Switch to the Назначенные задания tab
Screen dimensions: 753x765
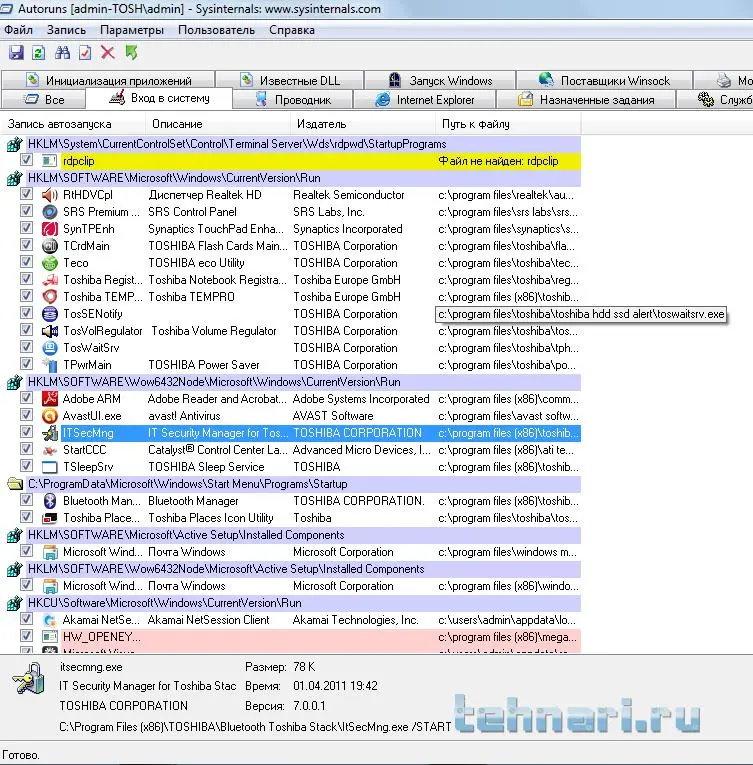[588, 100]
